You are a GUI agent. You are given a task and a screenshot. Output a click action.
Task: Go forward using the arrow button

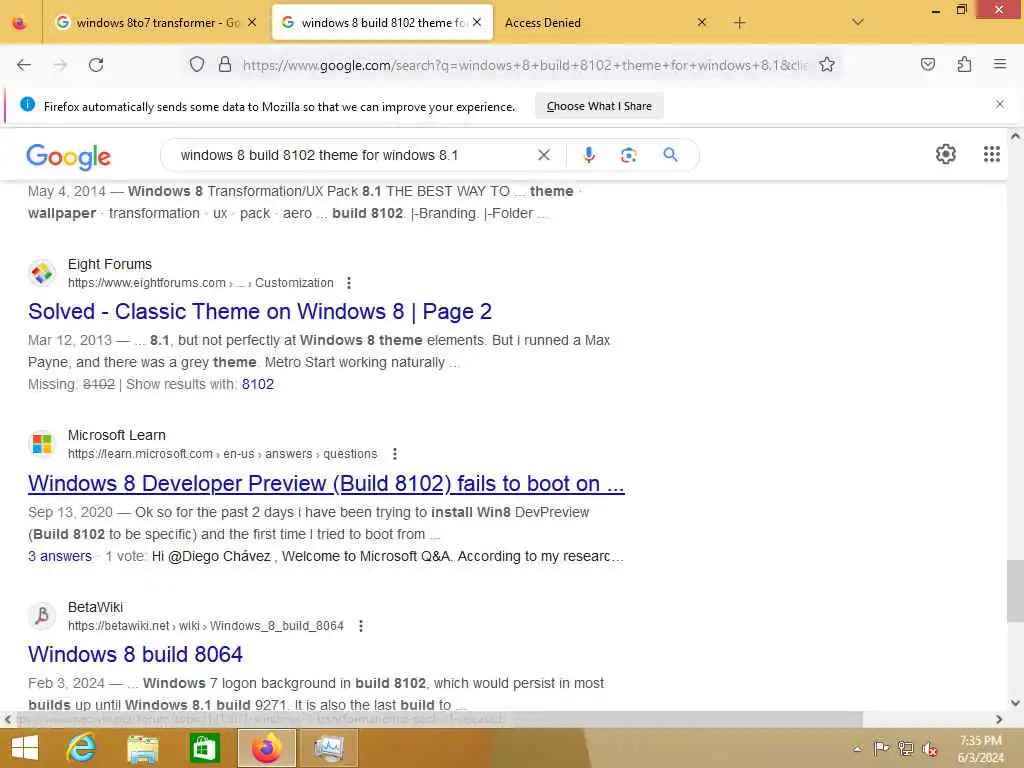point(60,65)
